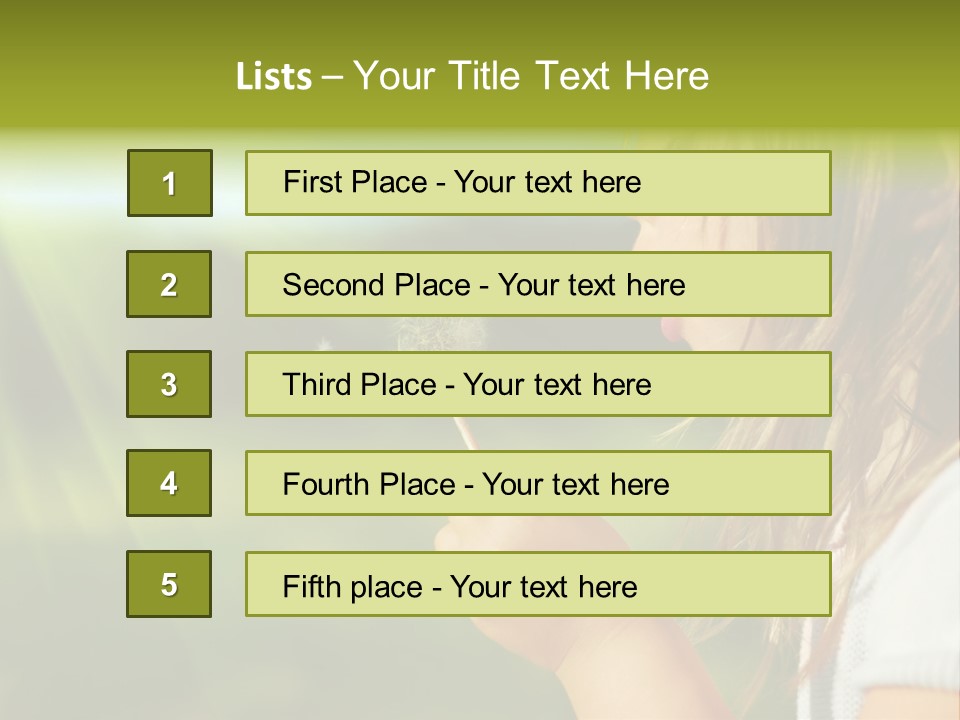Click the word 'Third' in third bar
Image resolution: width=960 pixels, height=720 pixels.
[x=319, y=385]
